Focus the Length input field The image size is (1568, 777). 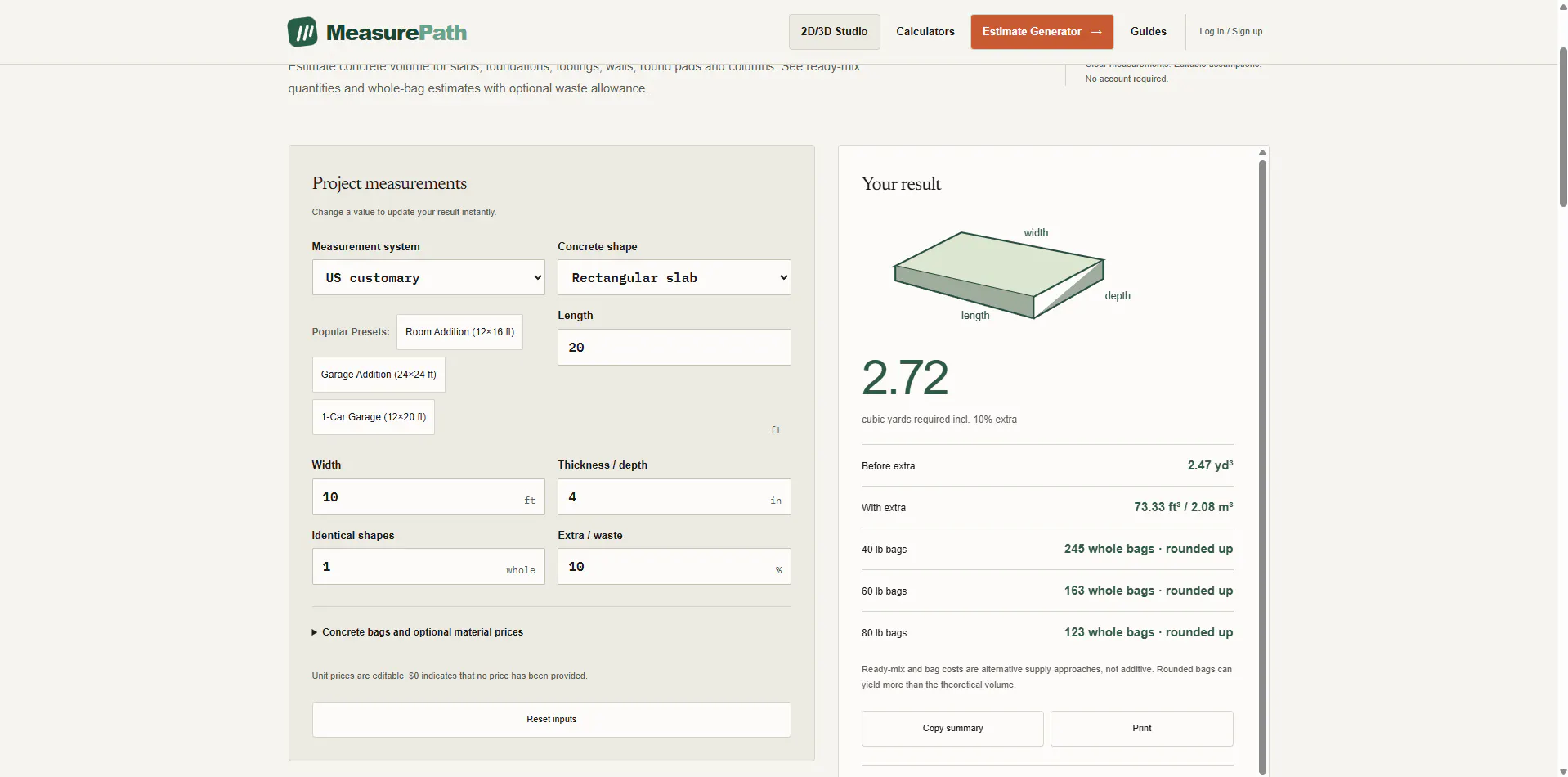(x=674, y=348)
